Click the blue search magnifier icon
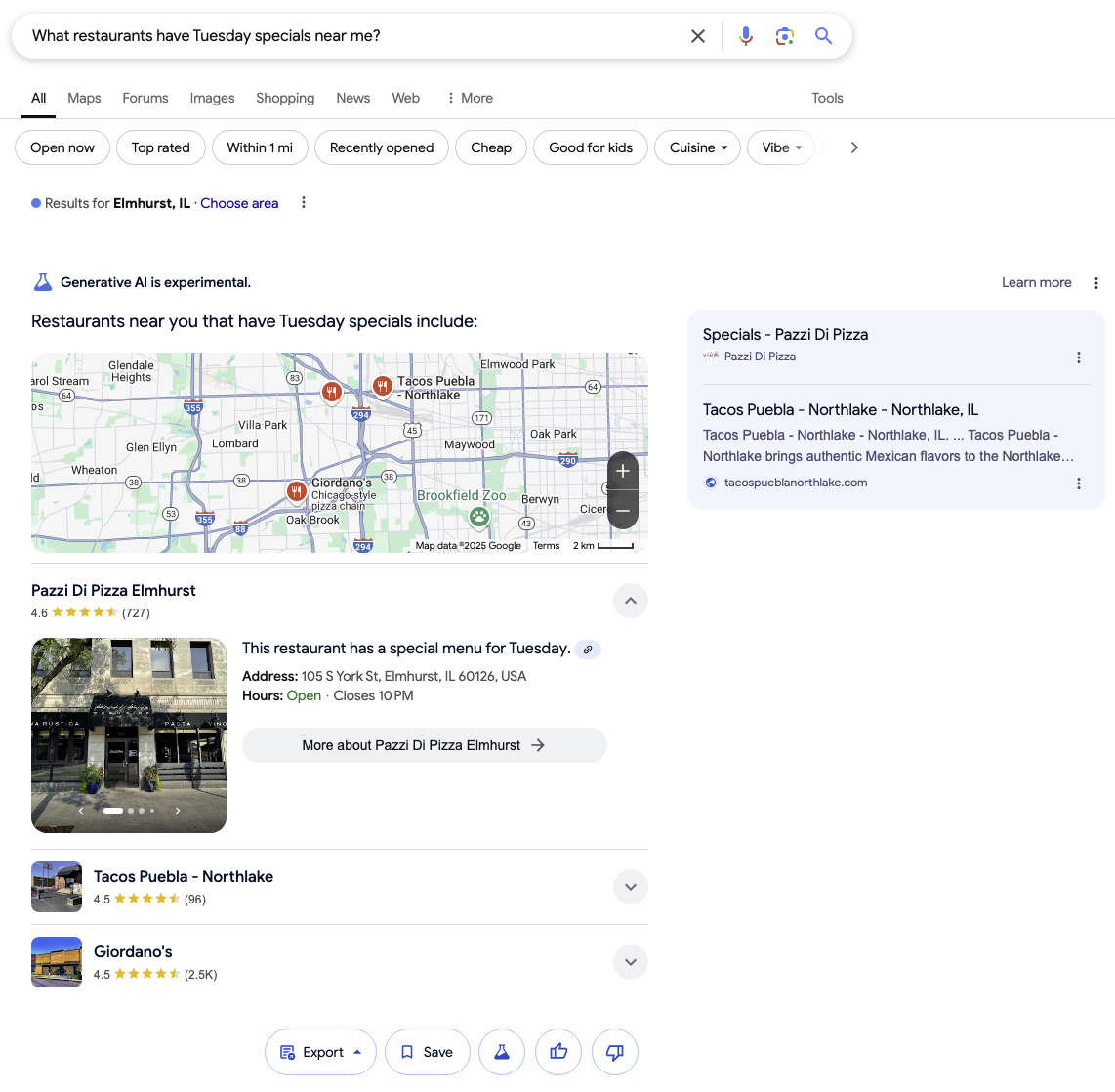 [823, 35]
